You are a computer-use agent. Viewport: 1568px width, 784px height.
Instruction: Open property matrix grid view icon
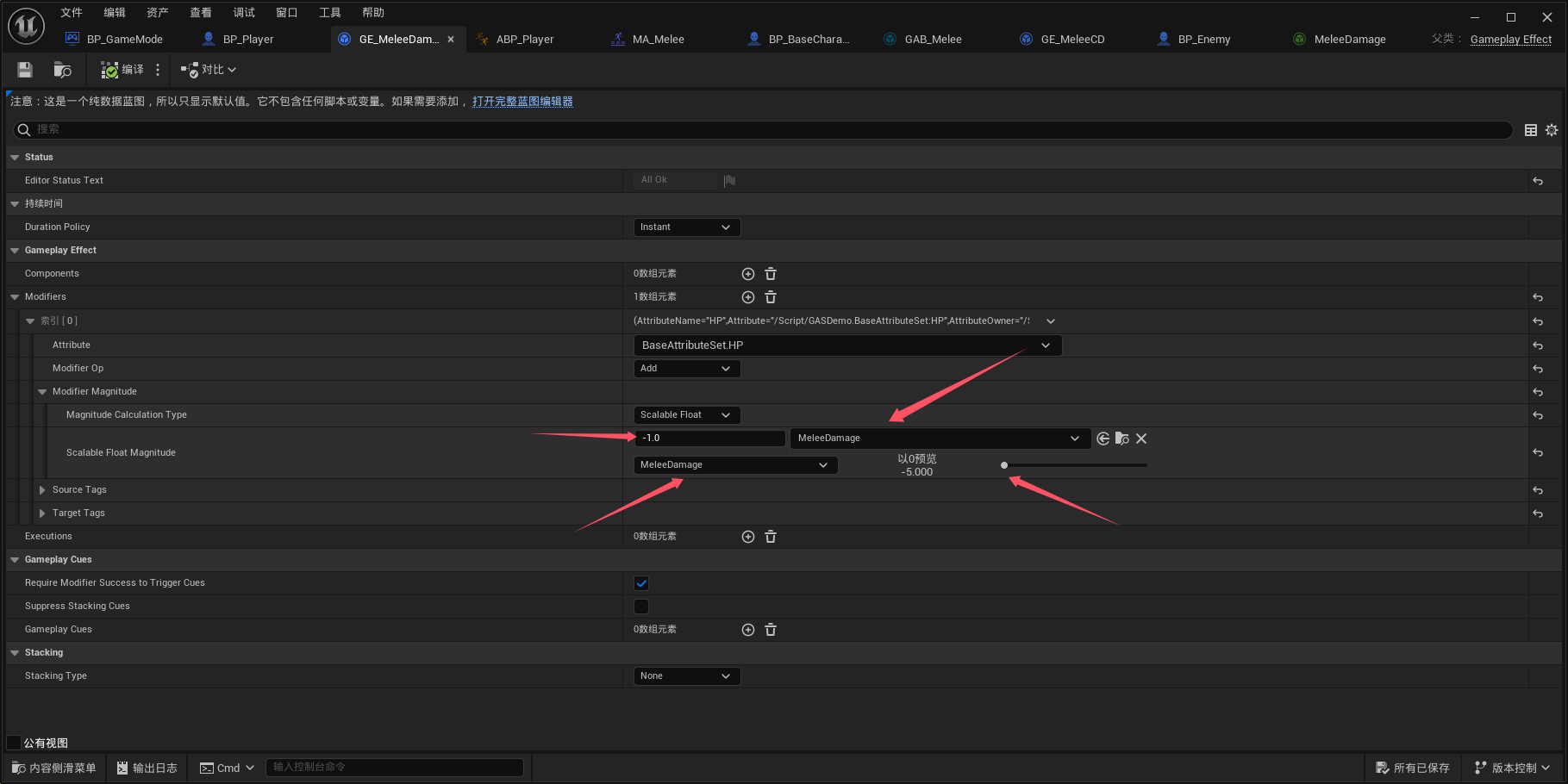(x=1531, y=130)
